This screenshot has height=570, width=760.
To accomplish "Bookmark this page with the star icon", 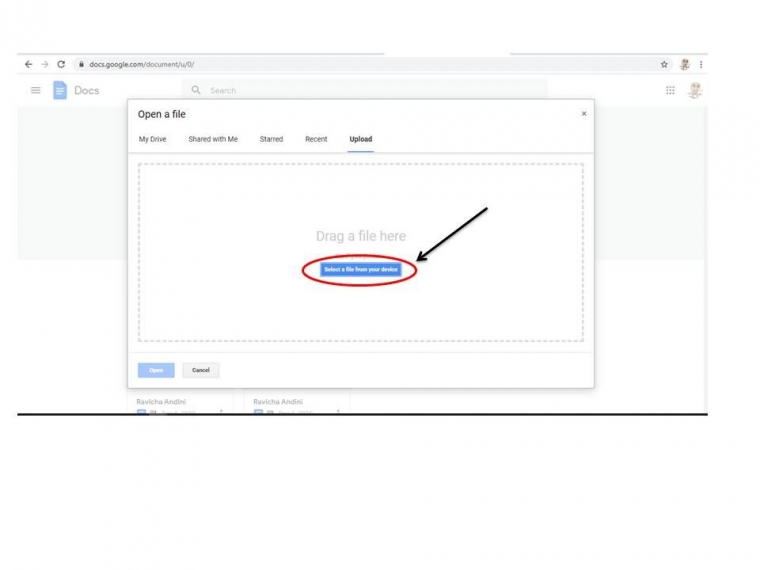I will pyautogui.click(x=664, y=64).
